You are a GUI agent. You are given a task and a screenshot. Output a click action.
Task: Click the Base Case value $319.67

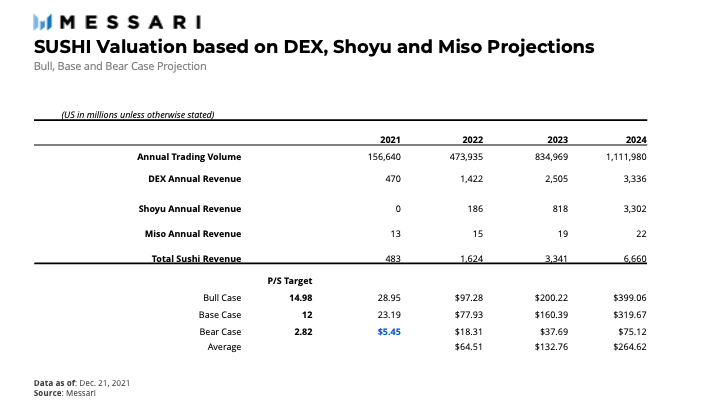[x=630, y=315]
